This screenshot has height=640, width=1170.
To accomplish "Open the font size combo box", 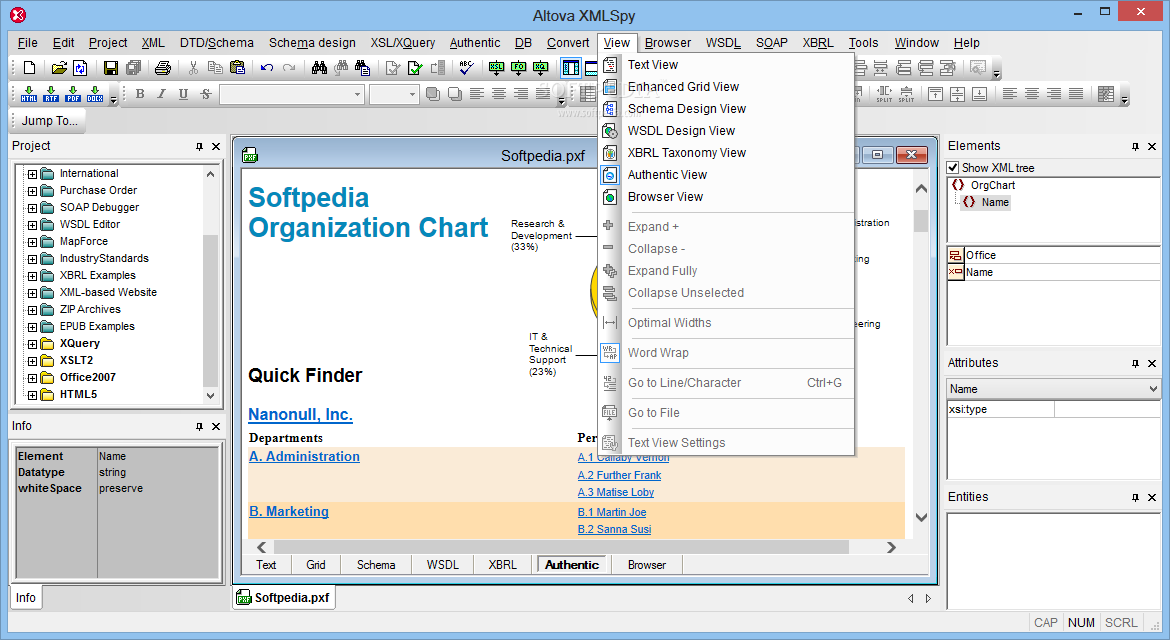I will coord(393,94).
